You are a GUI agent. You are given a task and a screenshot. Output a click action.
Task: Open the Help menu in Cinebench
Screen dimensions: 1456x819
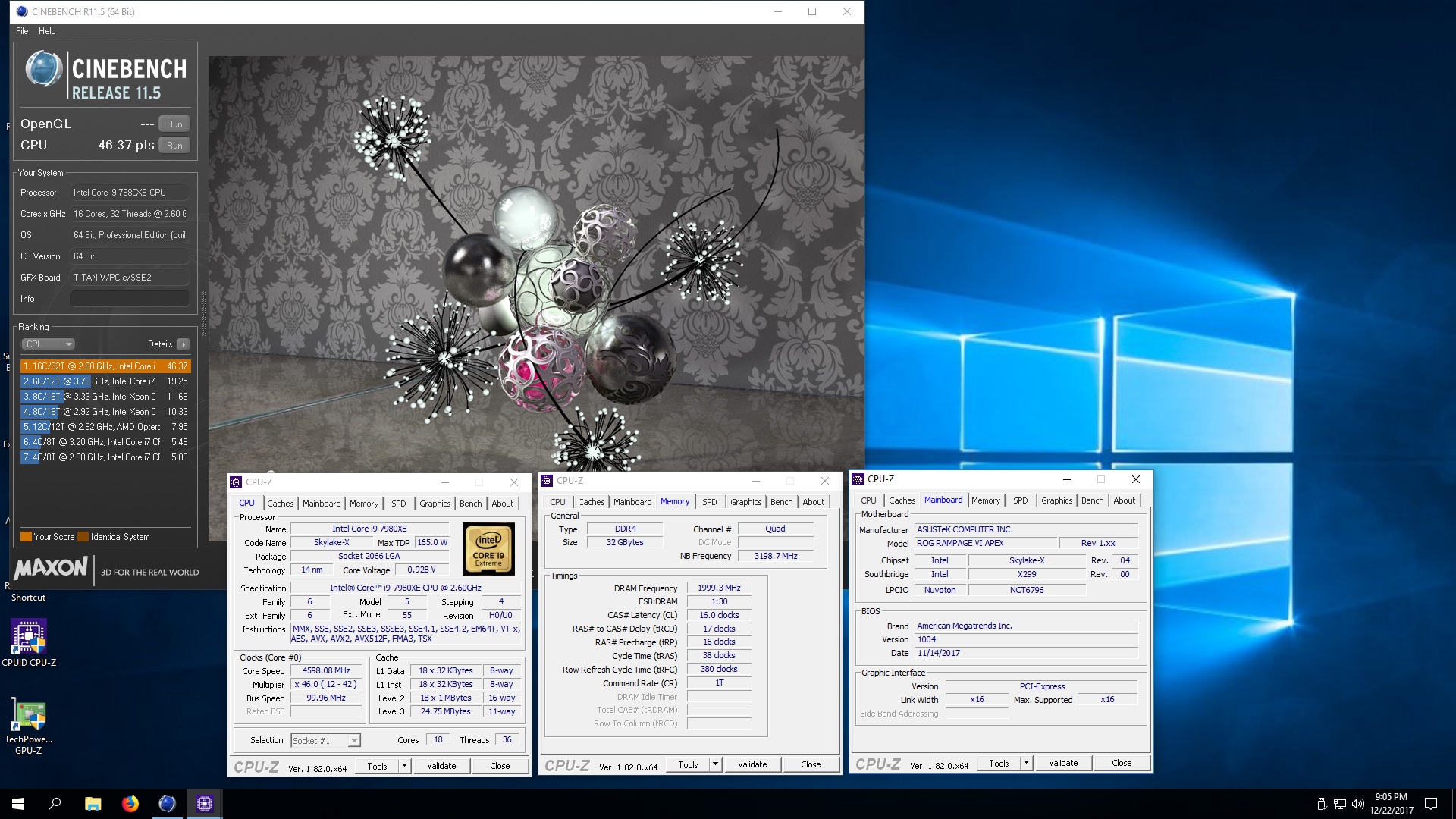(x=47, y=31)
